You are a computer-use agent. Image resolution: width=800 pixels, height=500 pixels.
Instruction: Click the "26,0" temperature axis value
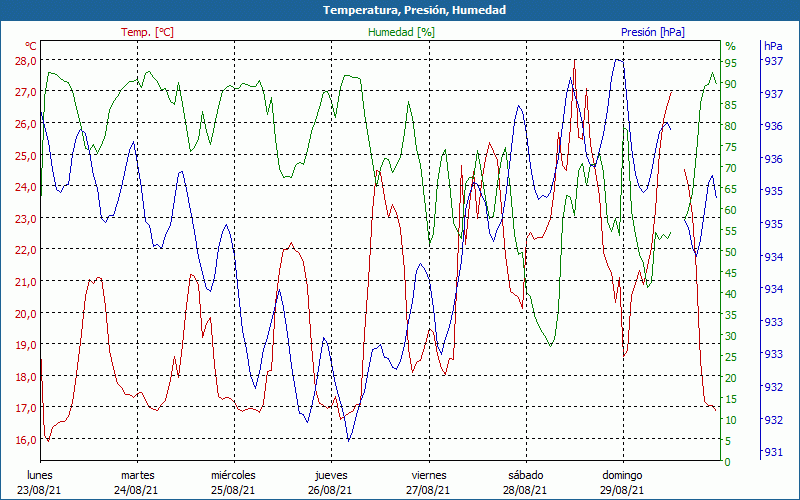[x=27, y=124]
